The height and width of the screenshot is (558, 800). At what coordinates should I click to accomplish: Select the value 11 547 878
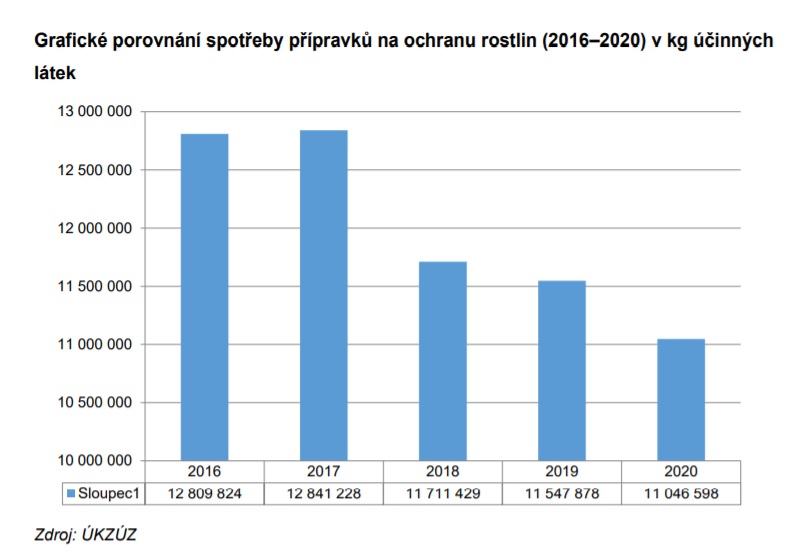point(561,494)
